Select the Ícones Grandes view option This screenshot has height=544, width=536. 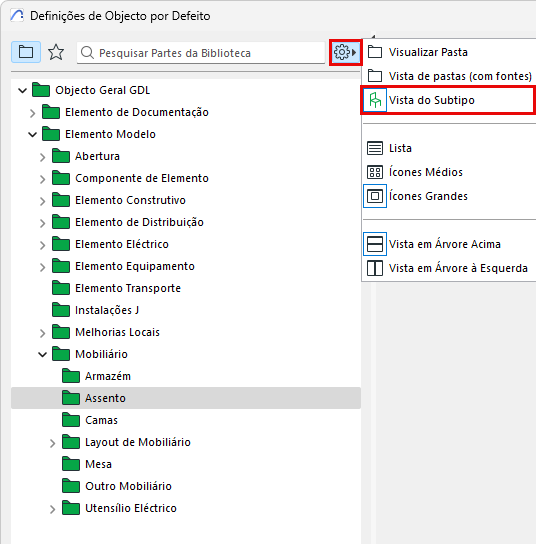(375, 196)
